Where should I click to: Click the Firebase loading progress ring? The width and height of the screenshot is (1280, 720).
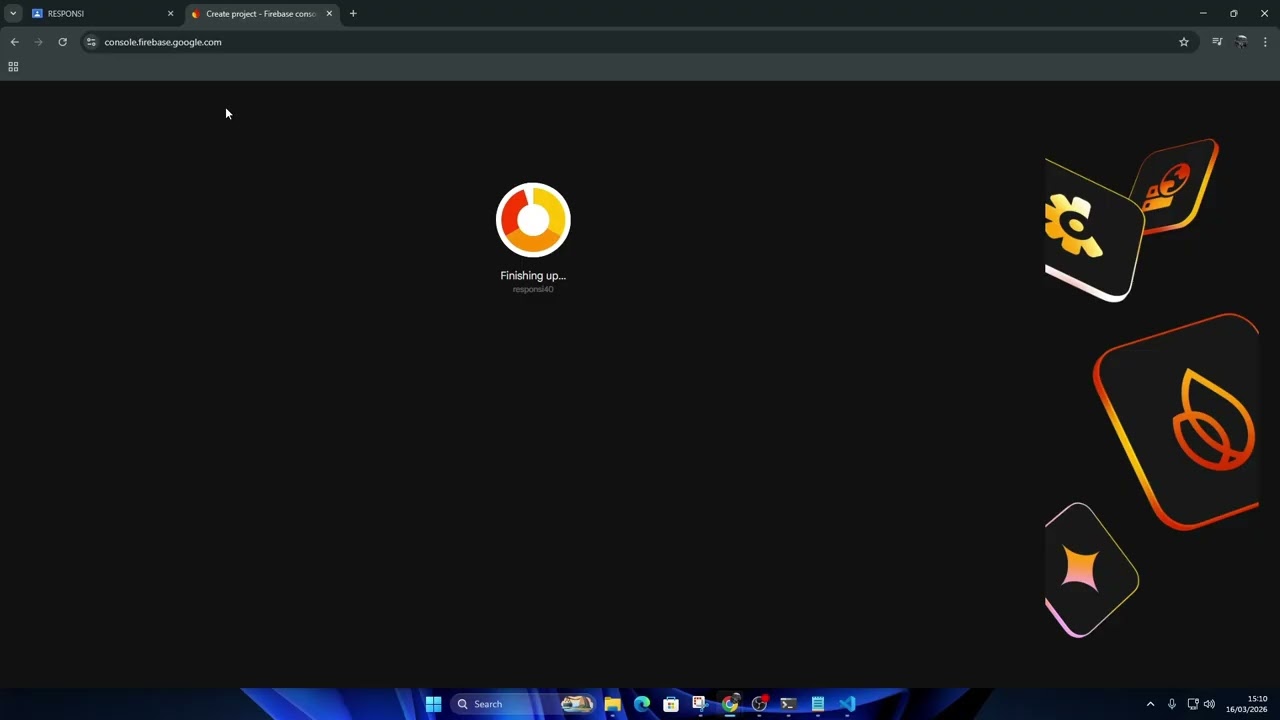(x=533, y=220)
